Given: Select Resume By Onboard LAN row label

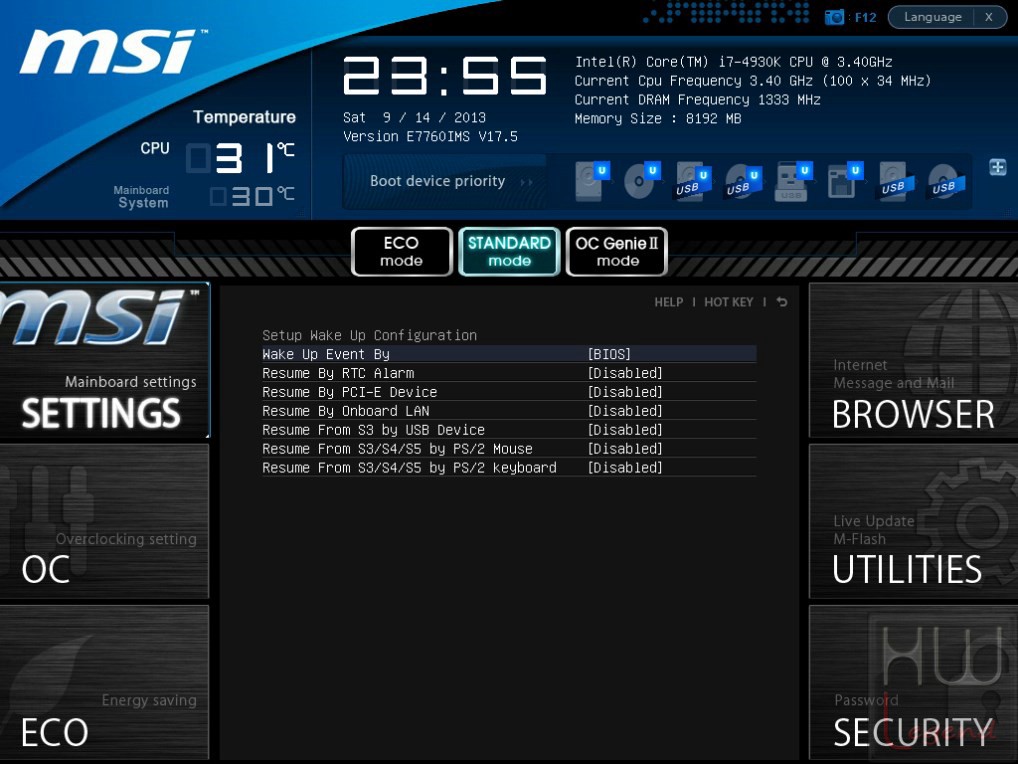Looking at the screenshot, I should pos(345,410).
